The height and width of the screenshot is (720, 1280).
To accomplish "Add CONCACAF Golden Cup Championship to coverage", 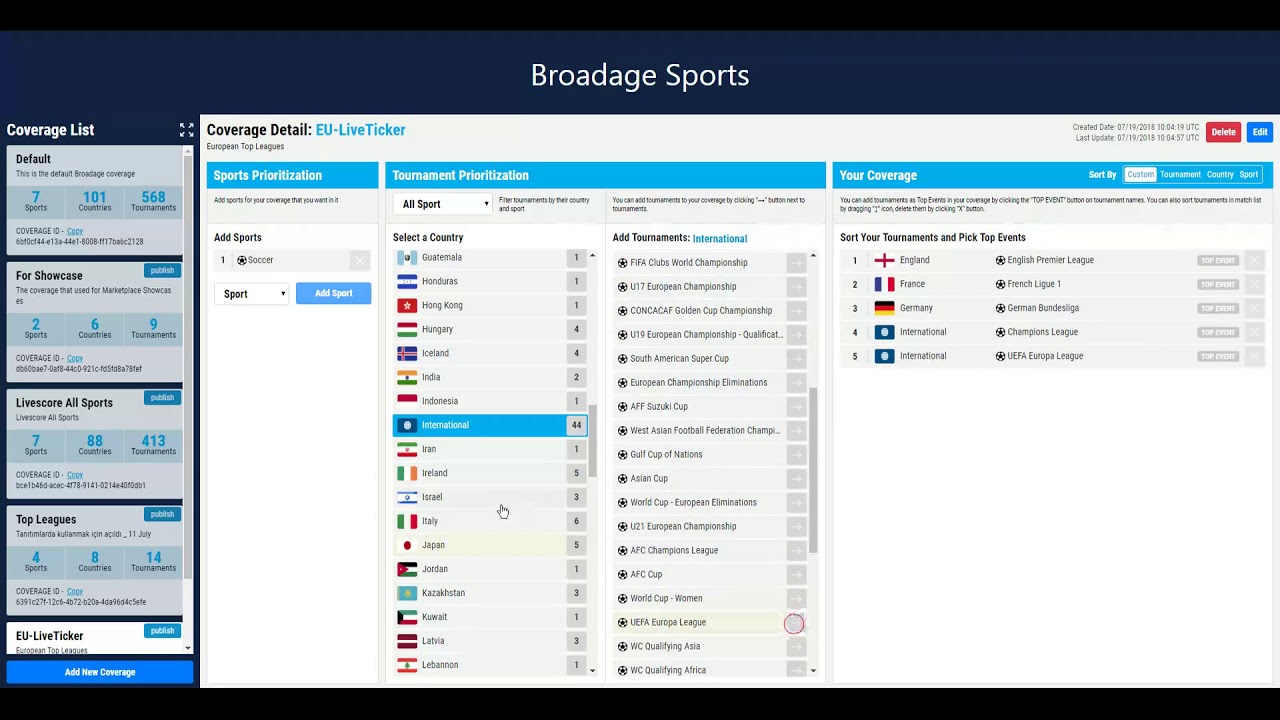I will [x=796, y=311].
